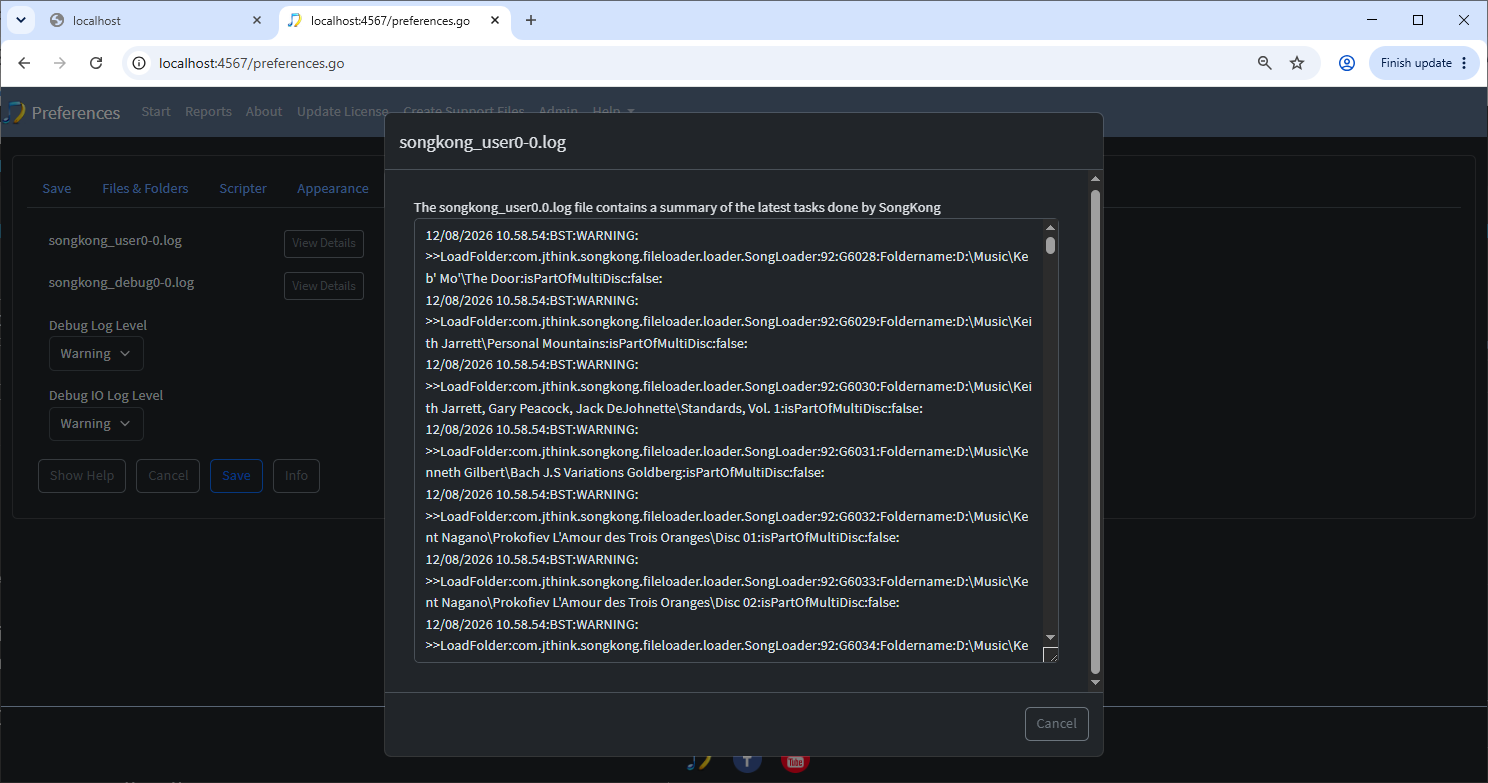Click the dialog's outer scroll-down arrow

1095,682
